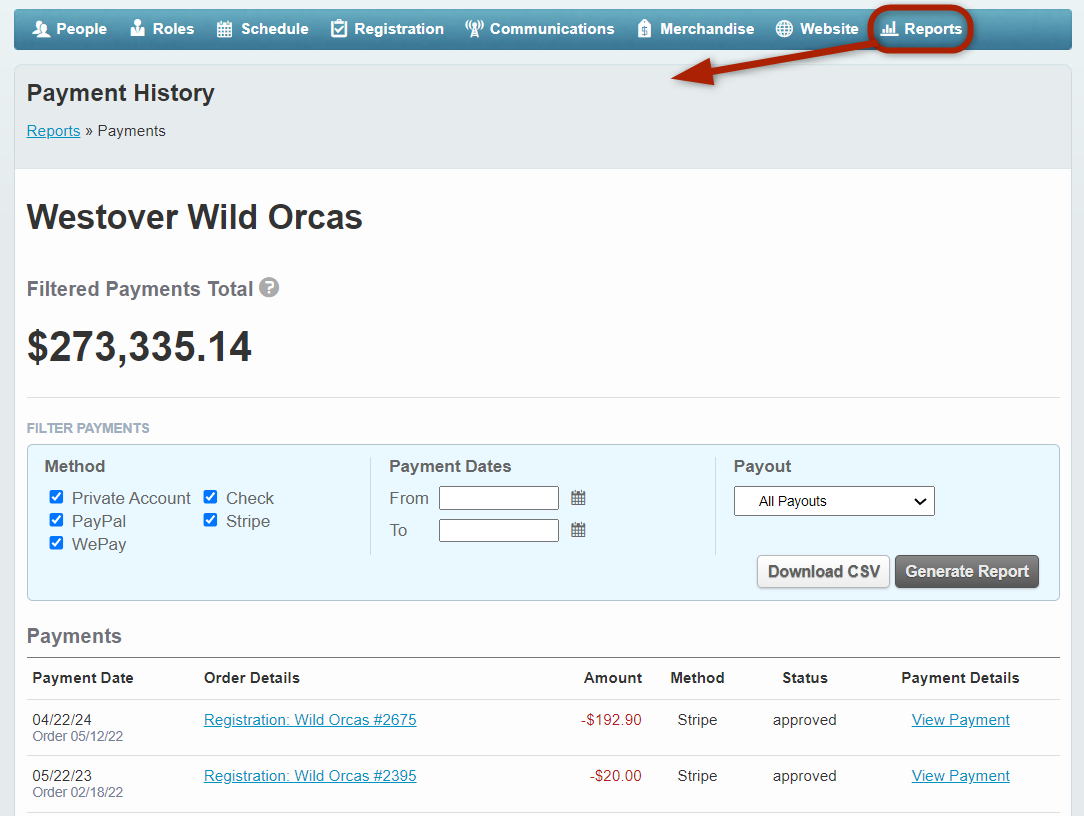Uncheck the PayPal method checkbox
The width and height of the screenshot is (1084, 816).
pyautogui.click(x=57, y=520)
